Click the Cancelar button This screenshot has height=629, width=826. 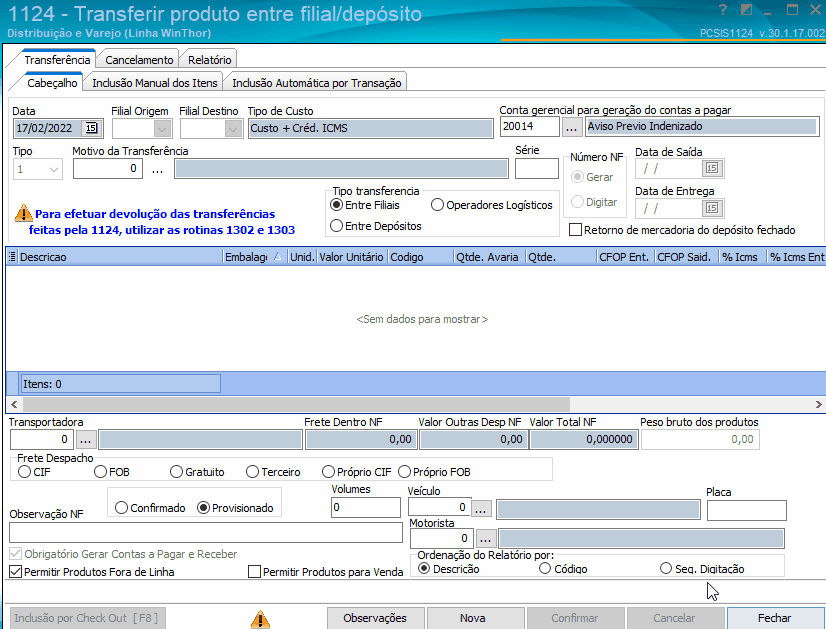click(x=674, y=618)
